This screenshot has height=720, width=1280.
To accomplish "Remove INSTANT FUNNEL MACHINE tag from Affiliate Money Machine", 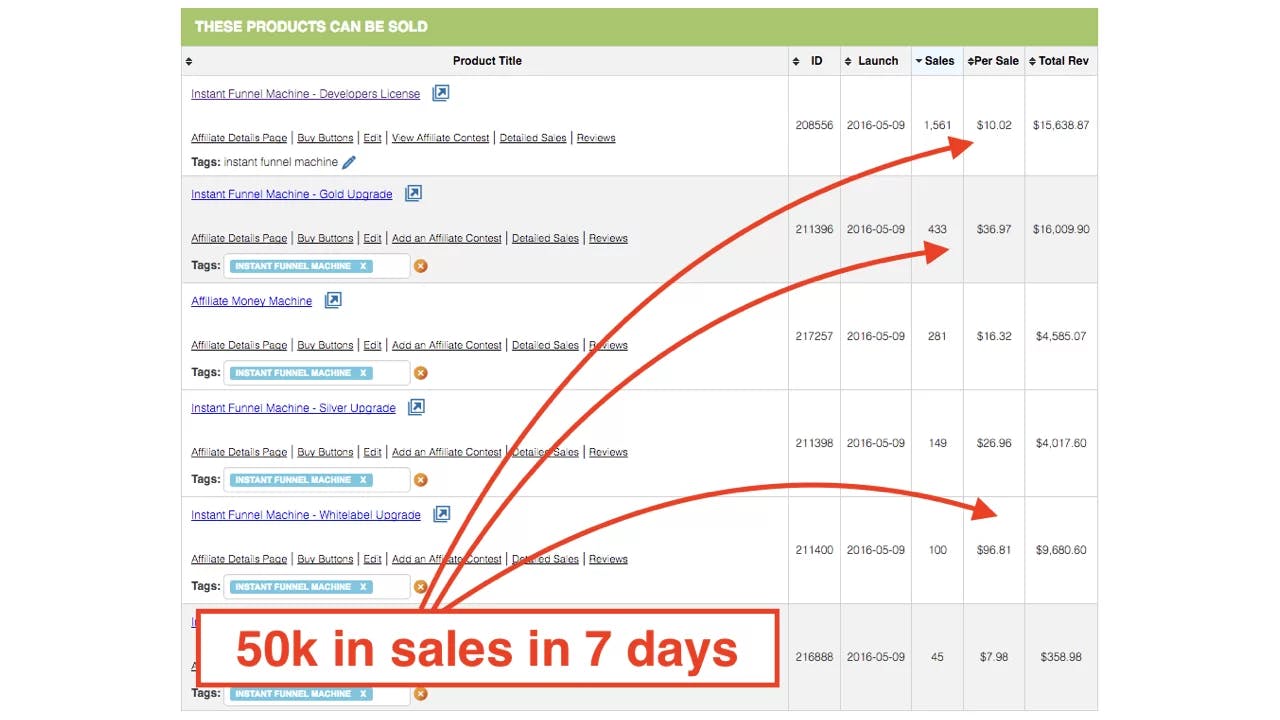I will coord(363,373).
